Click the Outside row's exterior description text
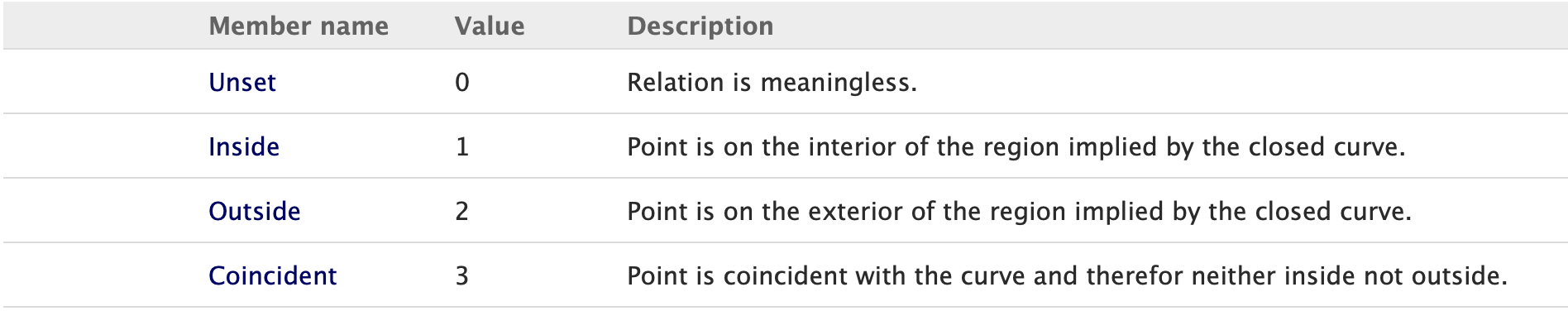 pos(1020,211)
